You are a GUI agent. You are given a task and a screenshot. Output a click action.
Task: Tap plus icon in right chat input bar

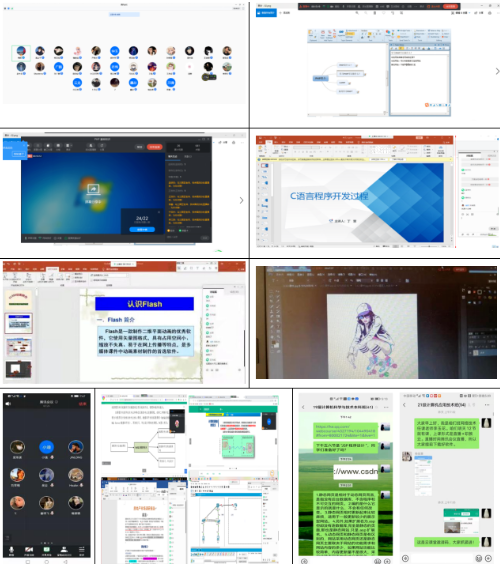click(x=488, y=558)
